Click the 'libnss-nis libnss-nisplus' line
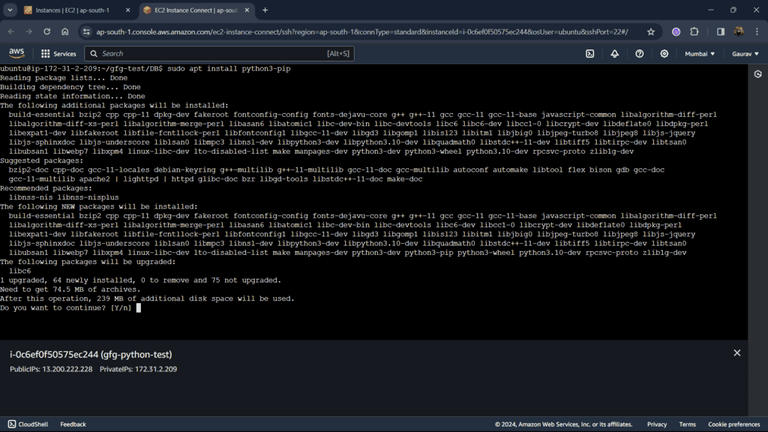This screenshot has width=768, height=432. click(64, 197)
